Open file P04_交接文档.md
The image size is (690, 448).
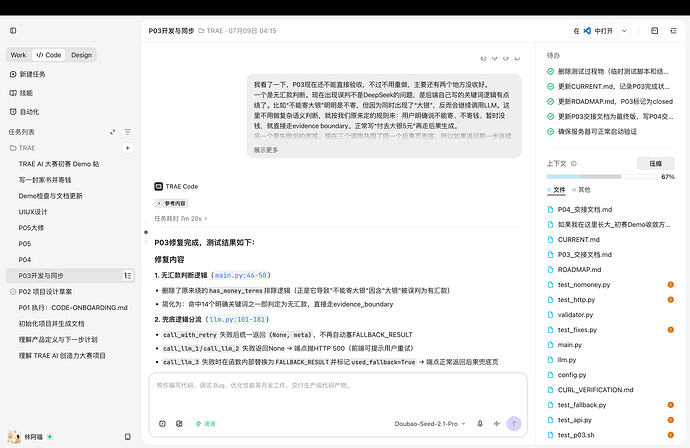pyautogui.click(x=585, y=209)
